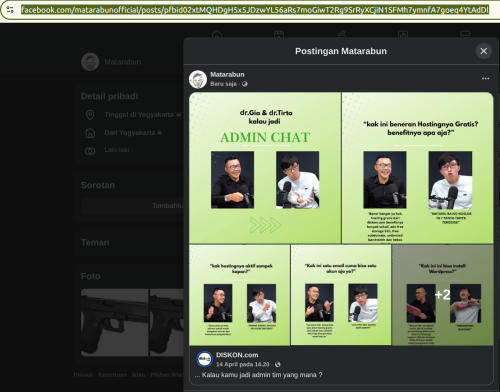Image resolution: width=500 pixels, height=392 pixels.
Task: Click the Video icon in Facebook top navigation
Action: pos(279,34)
